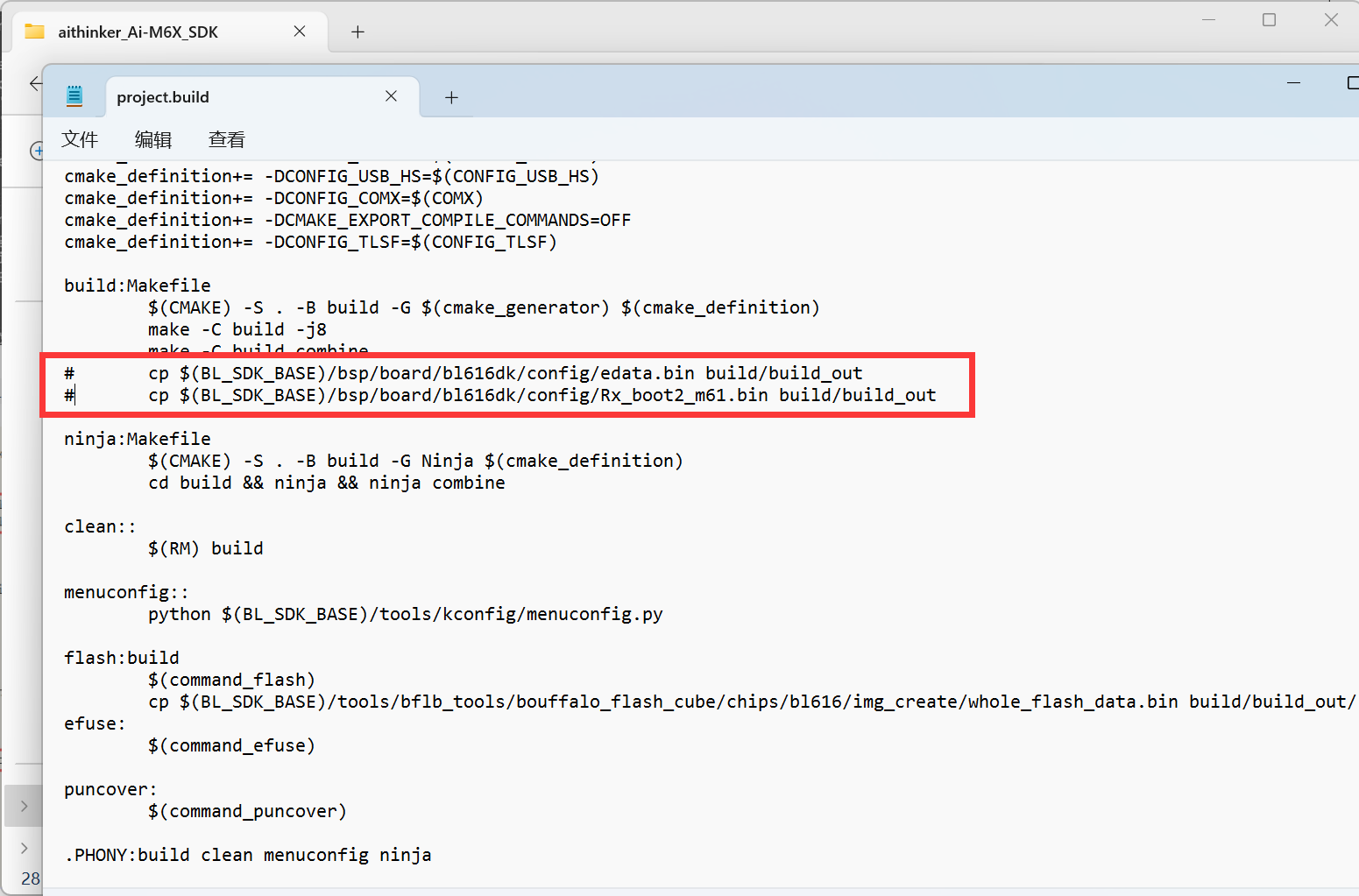Maximize the Notepad window
Viewport: 1359px width, 896px height.
(1352, 82)
